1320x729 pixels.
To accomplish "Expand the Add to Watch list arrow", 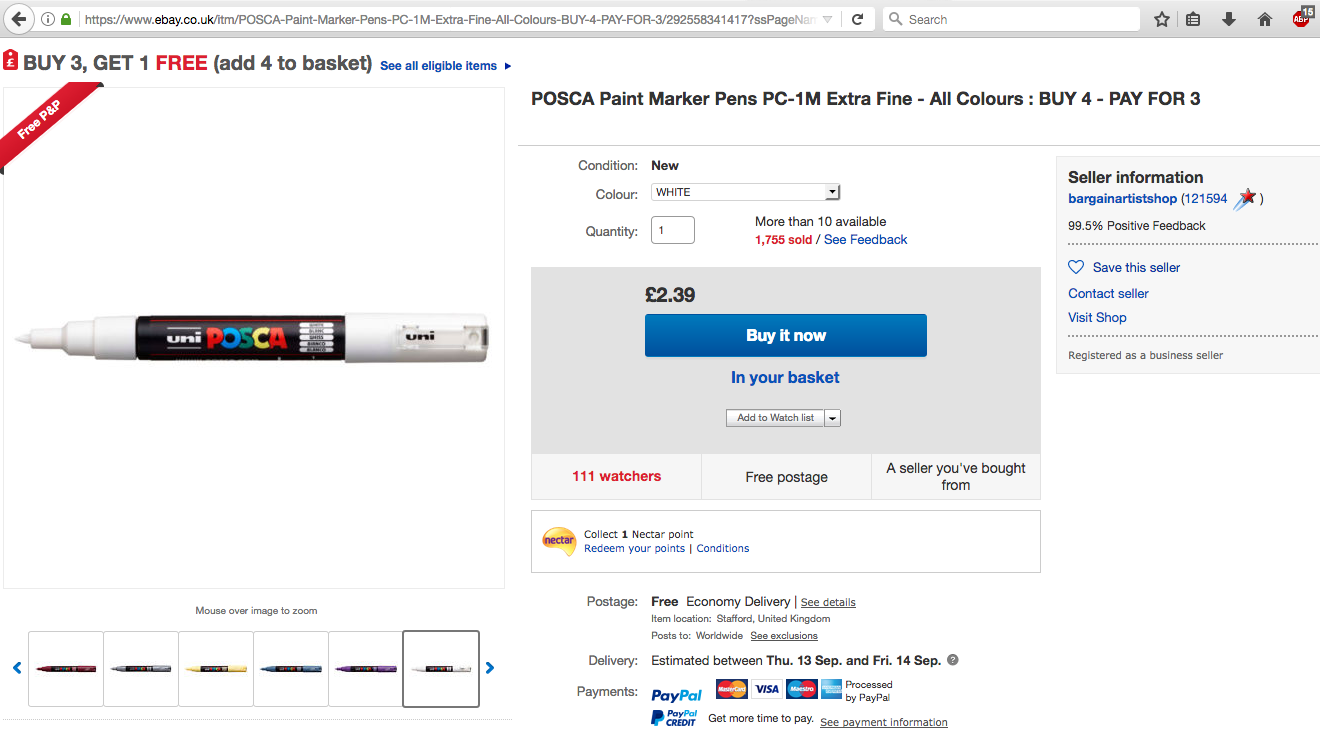I will [833, 418].
